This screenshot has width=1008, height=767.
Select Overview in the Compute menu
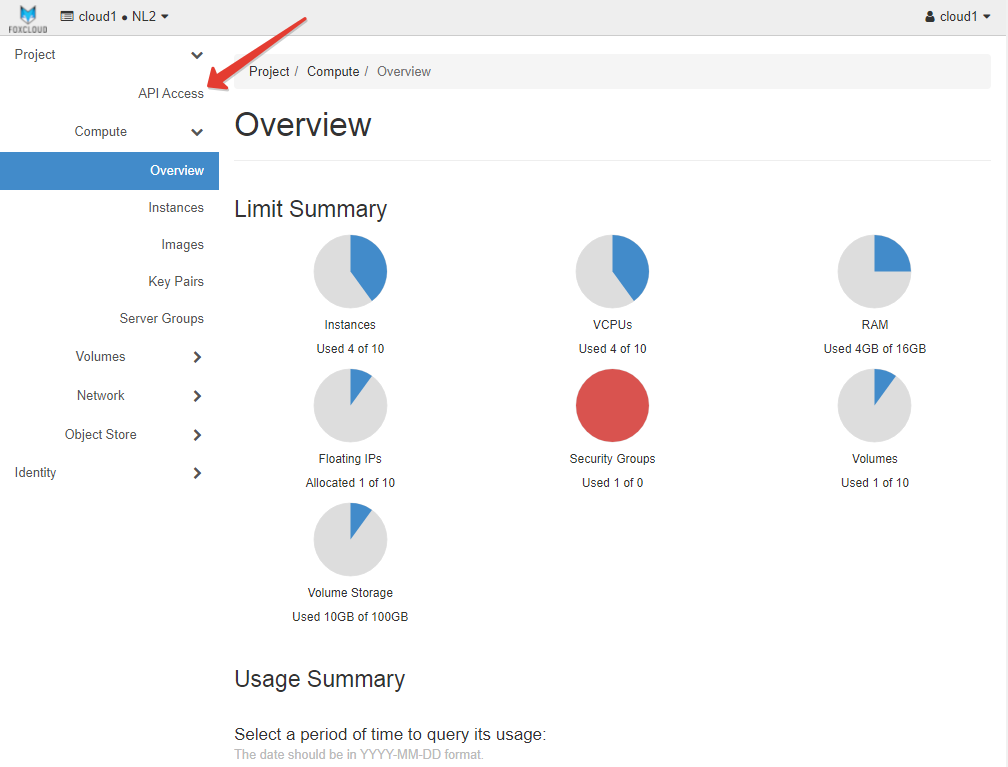pos(176,170)
